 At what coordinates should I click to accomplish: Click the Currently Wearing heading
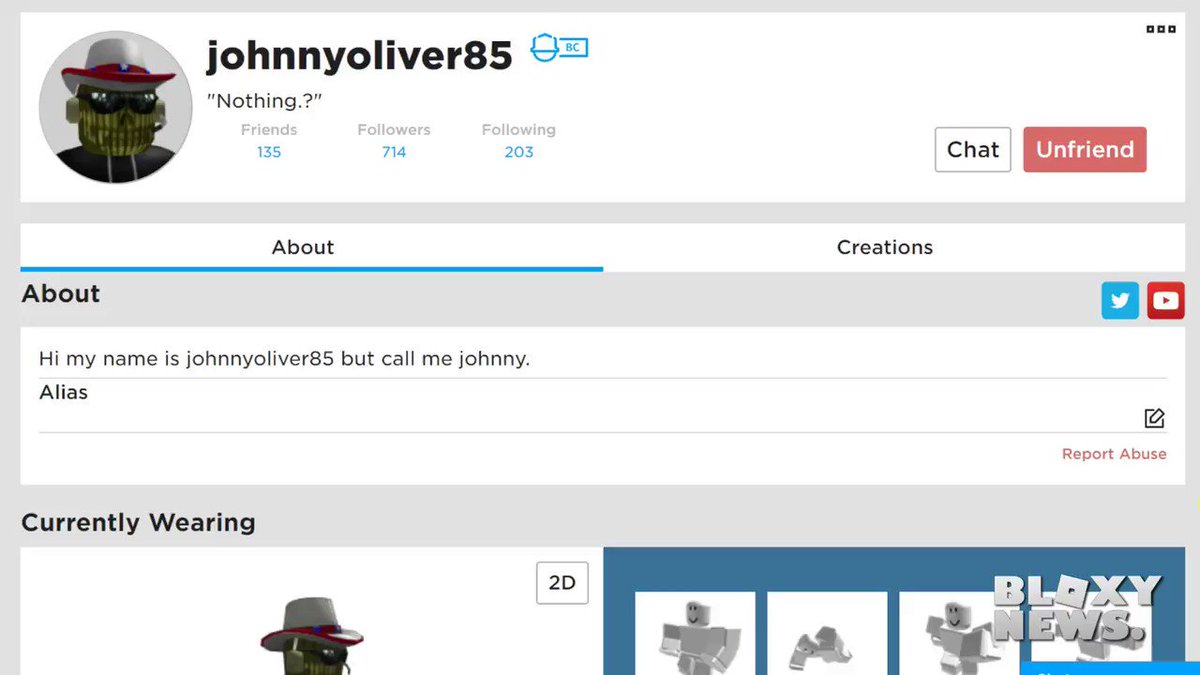(138, 522)
